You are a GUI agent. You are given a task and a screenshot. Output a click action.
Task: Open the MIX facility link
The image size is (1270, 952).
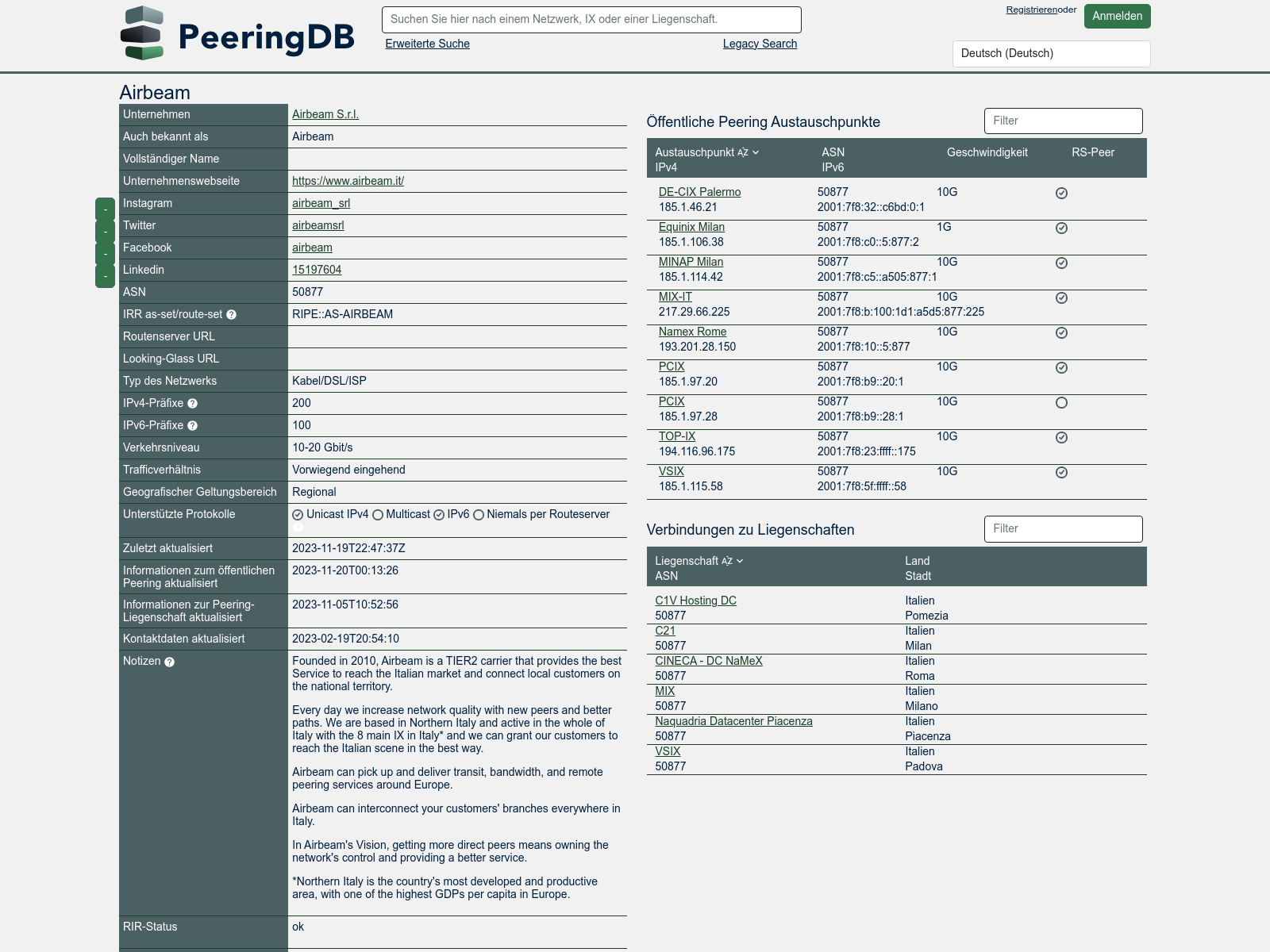pyautogui.click(x=664, y=691)
